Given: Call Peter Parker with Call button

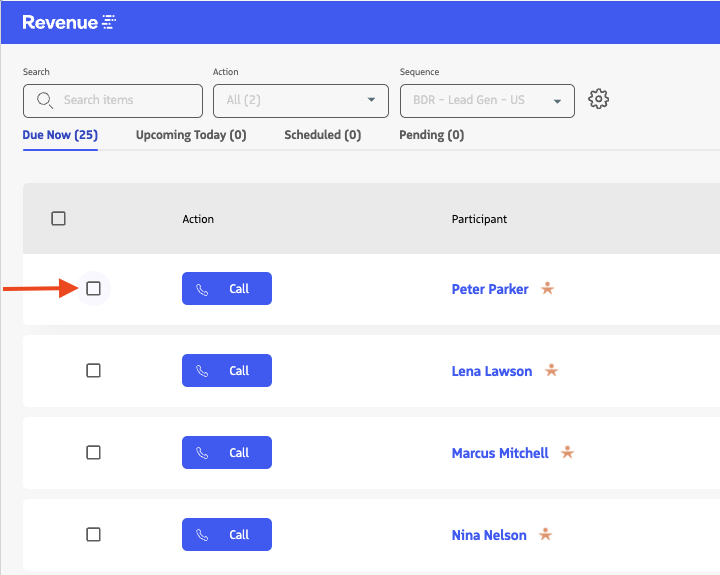Looking at the screenshot, I should 227,288.
